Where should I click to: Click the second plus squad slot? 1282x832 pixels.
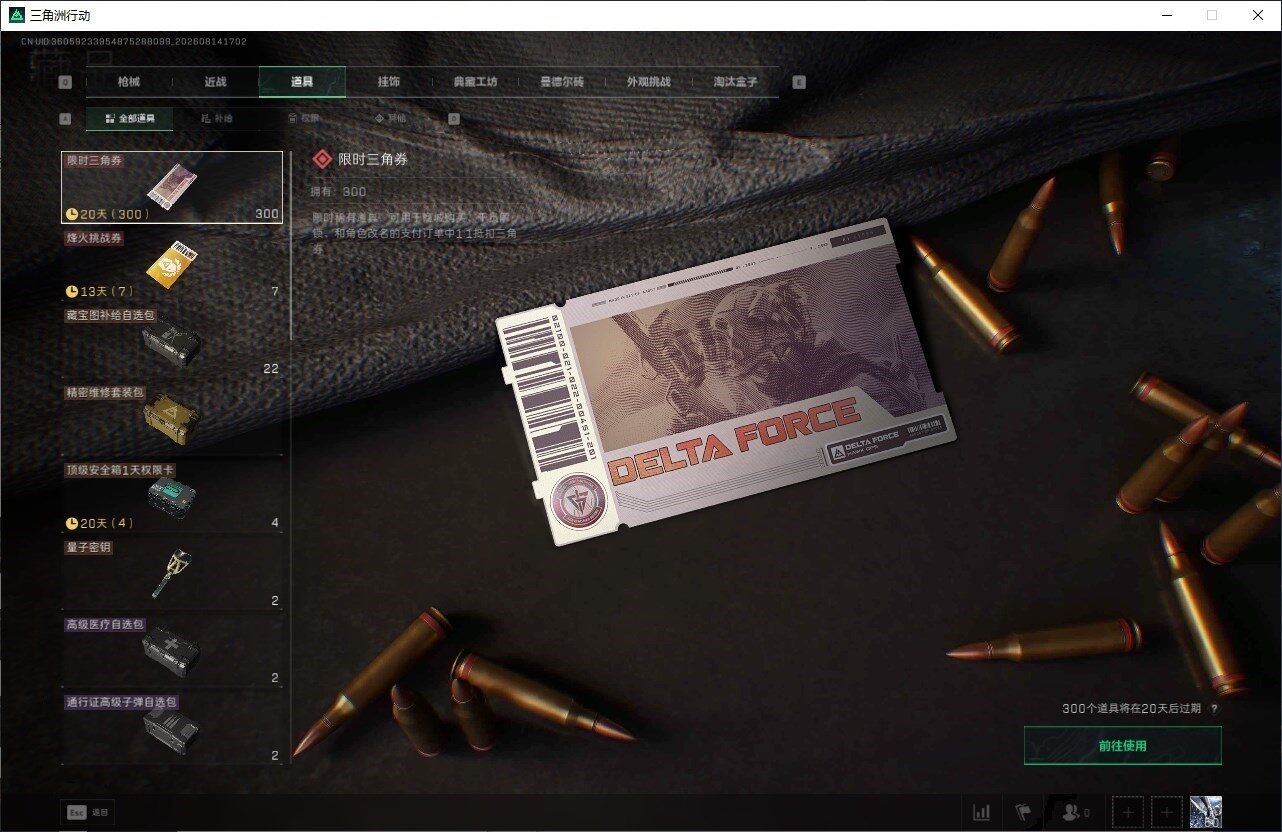click(1166, 813)
